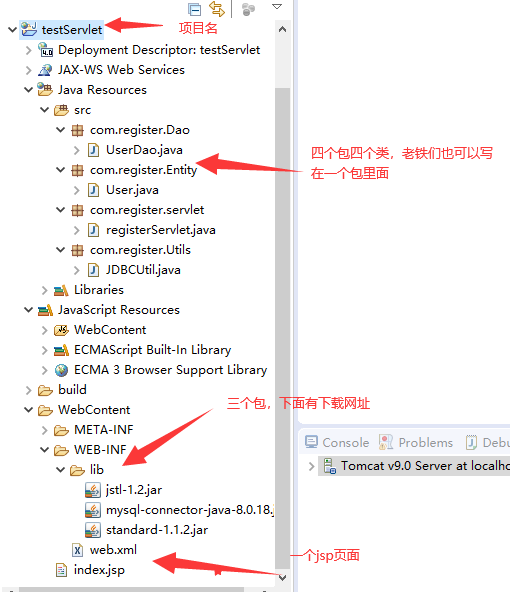The image size is (510, 592).
Task: Click the web.xml file icon
Action: pos(77,550)
